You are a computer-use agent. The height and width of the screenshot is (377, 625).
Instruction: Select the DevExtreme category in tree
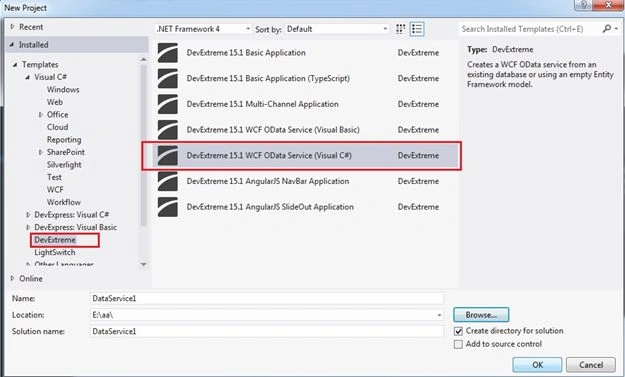[55, 240]
